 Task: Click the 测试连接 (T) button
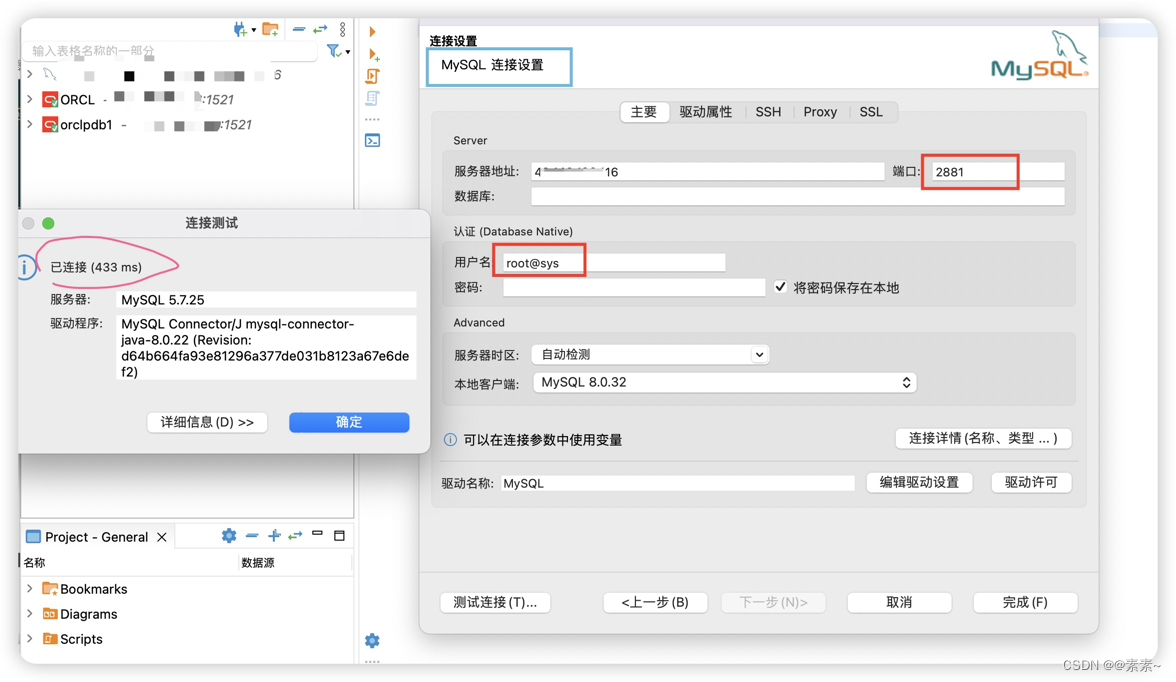pyautogui.click(x=495, y=602)
